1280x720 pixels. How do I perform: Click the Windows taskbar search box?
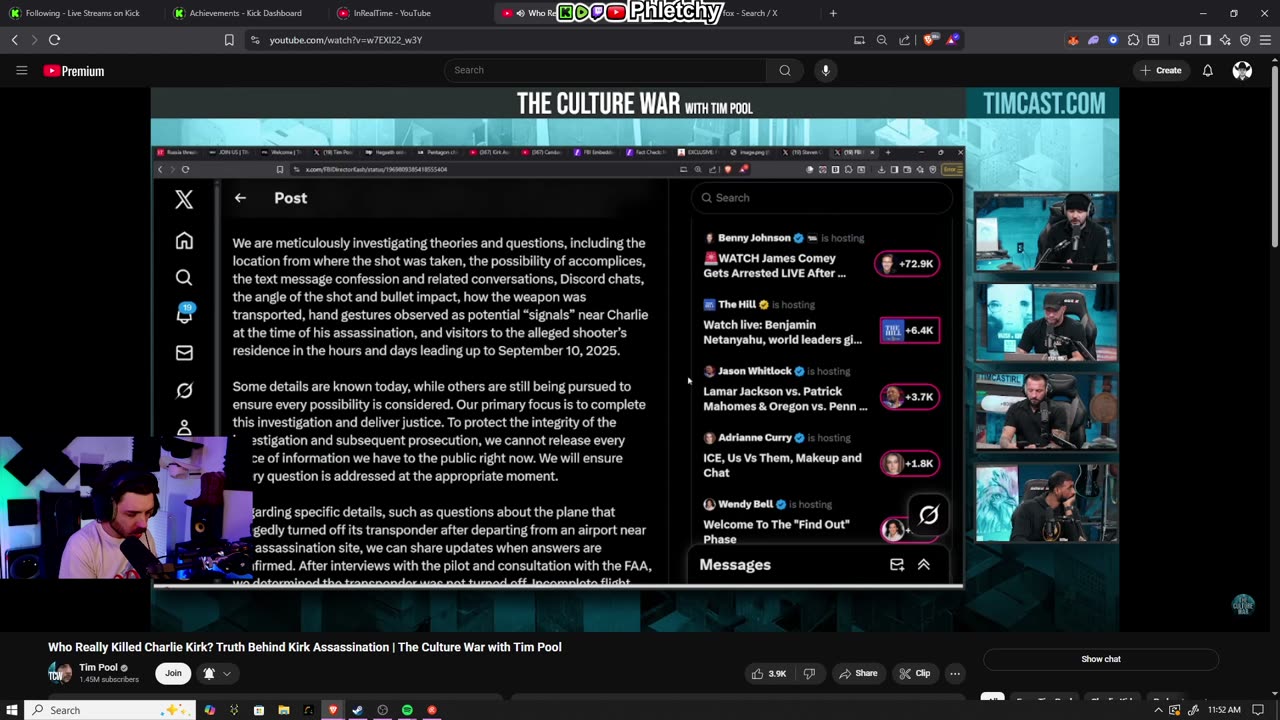pos(108,710)
